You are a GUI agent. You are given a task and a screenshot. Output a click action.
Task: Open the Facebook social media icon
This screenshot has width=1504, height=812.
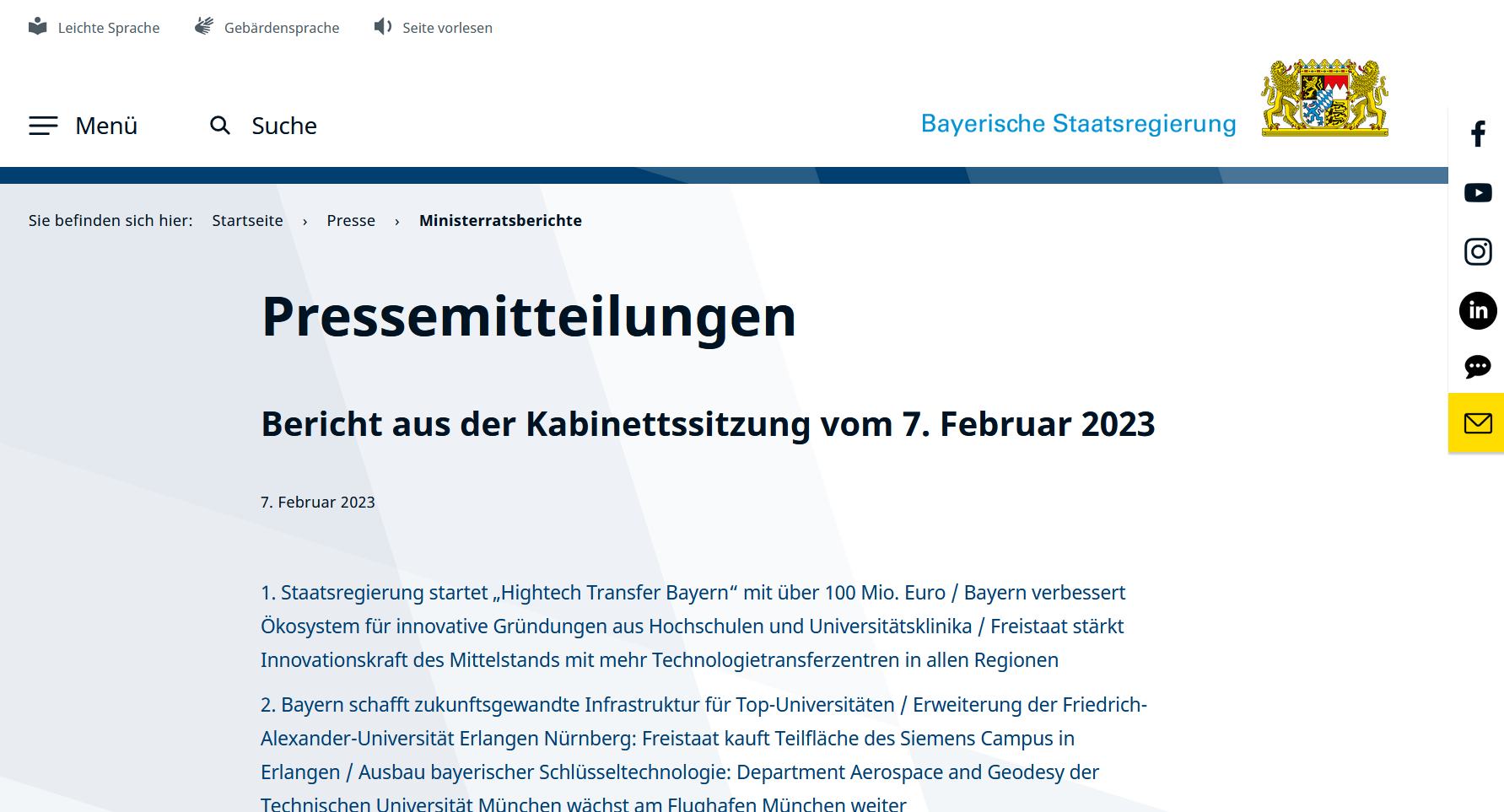click(1477, 133)
